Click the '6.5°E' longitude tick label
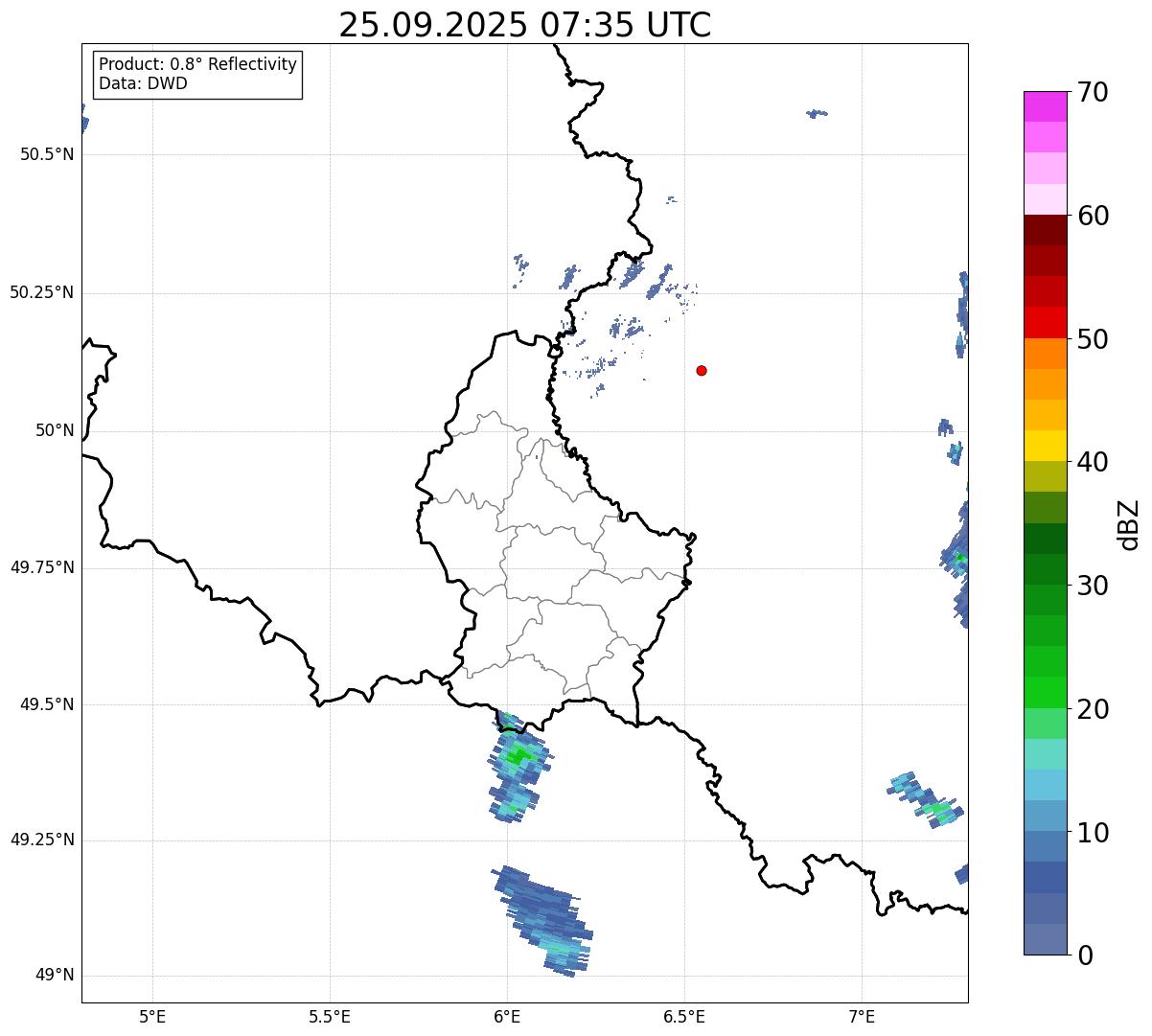Viewport: 1152px width, 1036px height. pos(684,1016)
